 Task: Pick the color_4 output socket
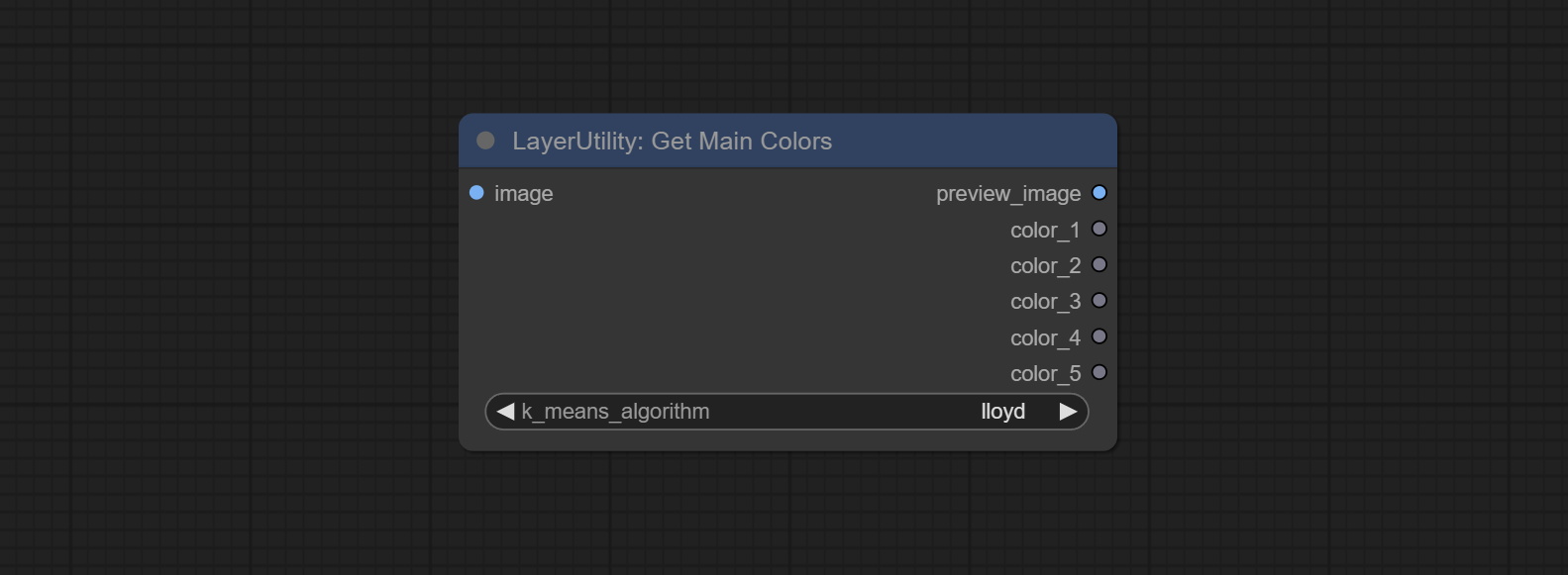point(1098,336)
